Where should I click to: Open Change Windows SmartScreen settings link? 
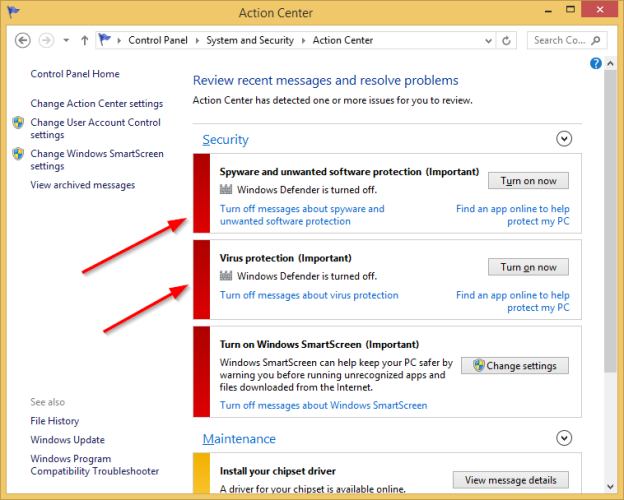pyautogui.click(x=97, y=159)
